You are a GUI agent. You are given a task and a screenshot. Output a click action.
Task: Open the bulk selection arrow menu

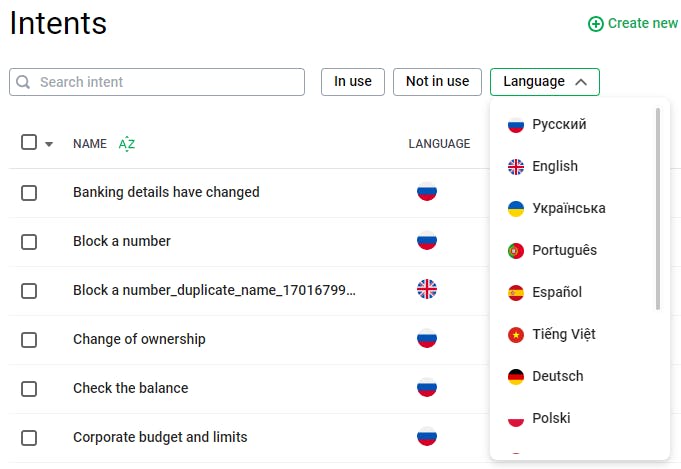coord(49,144)
